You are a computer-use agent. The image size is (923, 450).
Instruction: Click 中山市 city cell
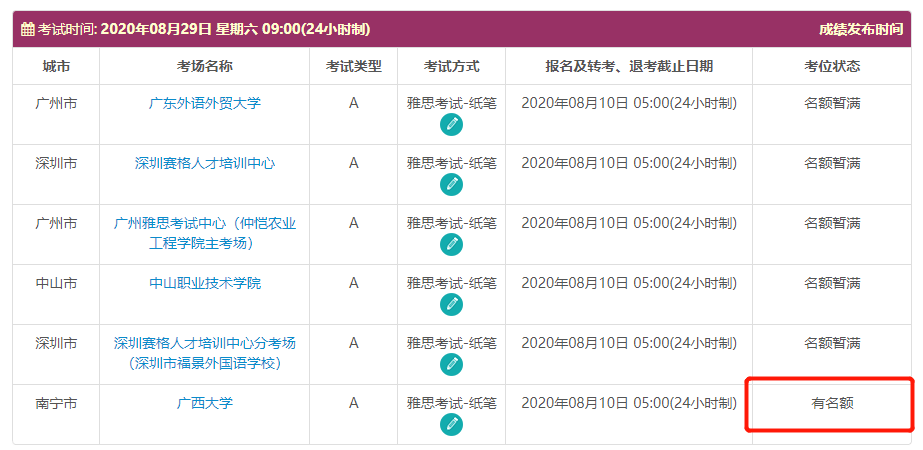pyautogui.click(x=56, y=283)
